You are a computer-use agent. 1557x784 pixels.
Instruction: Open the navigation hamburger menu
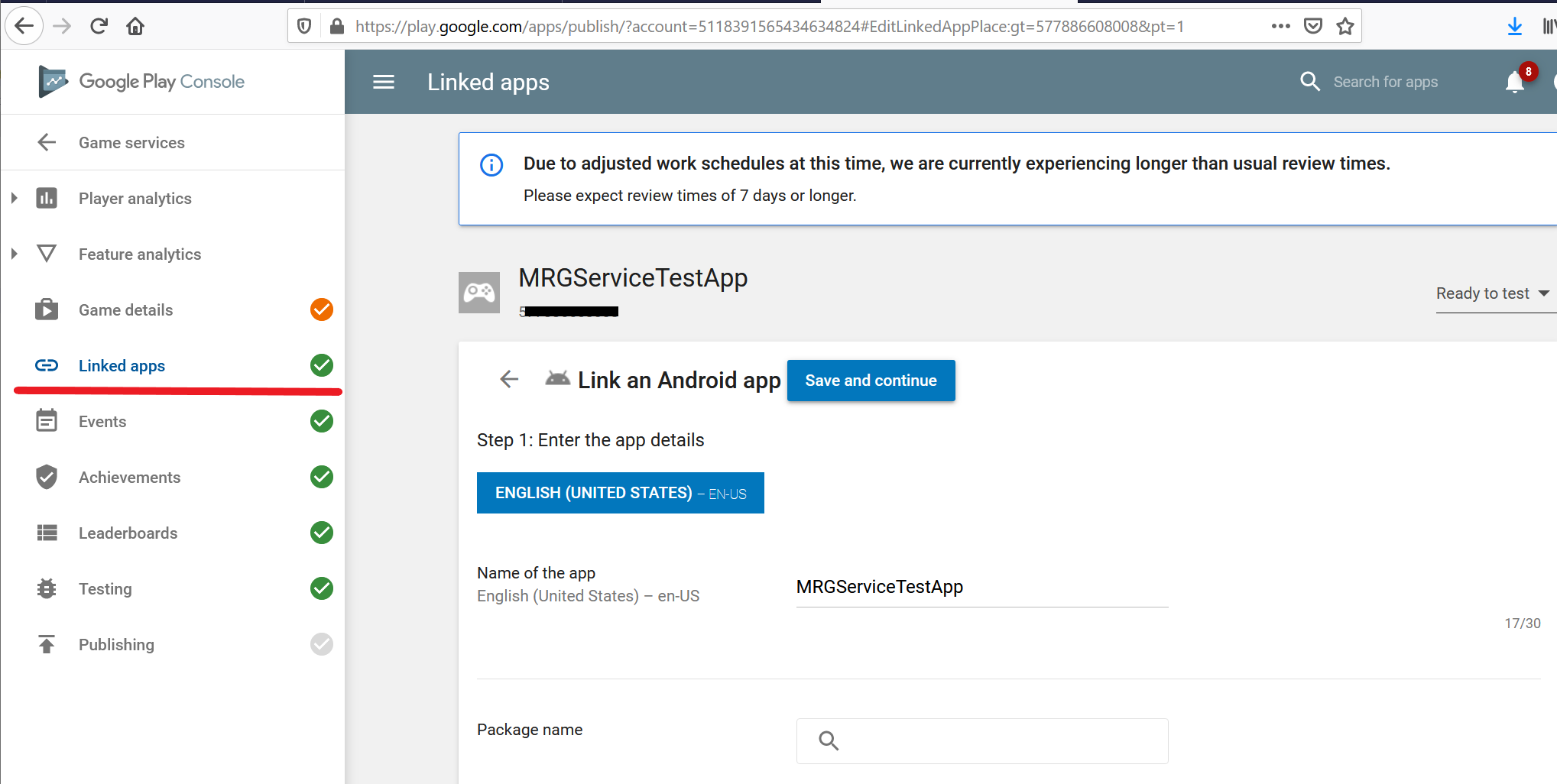[x=383, y=82]
